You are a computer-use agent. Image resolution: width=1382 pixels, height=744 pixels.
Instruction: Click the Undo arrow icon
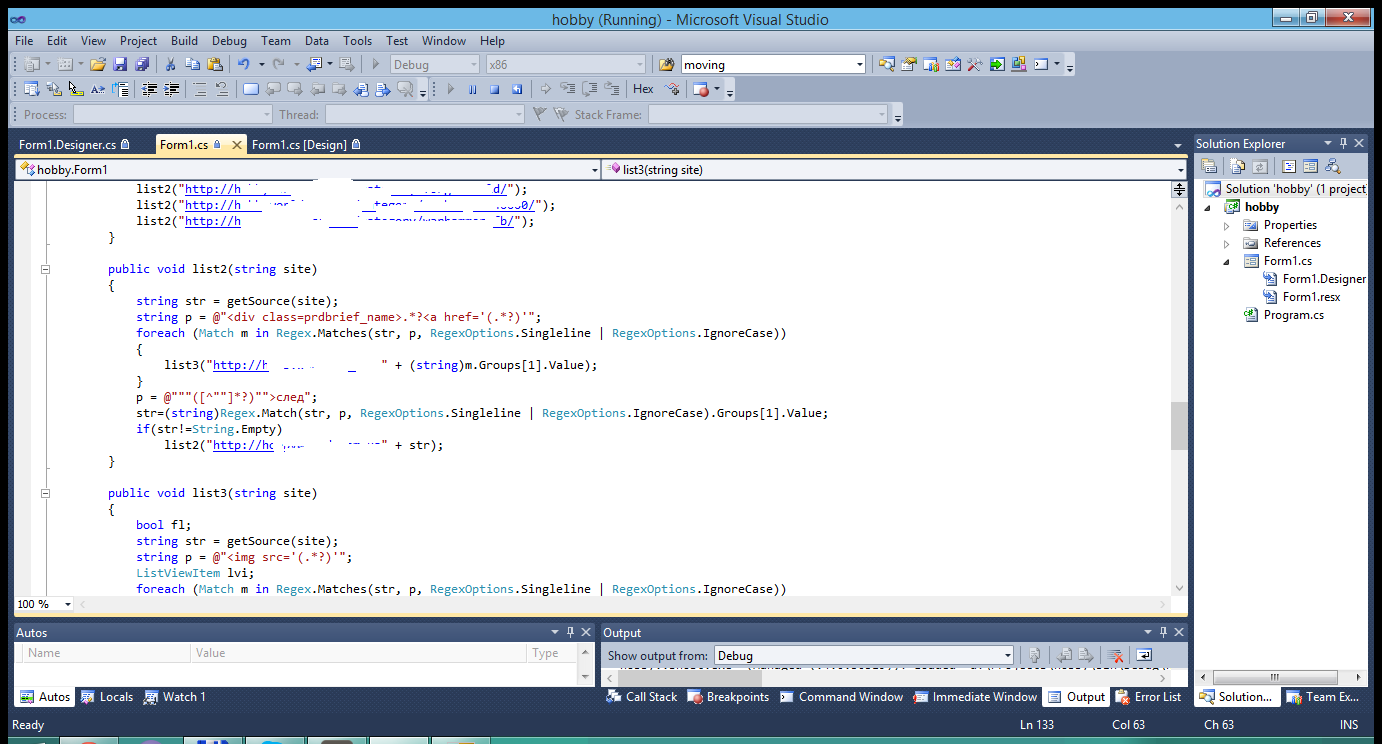pos(243,65)
